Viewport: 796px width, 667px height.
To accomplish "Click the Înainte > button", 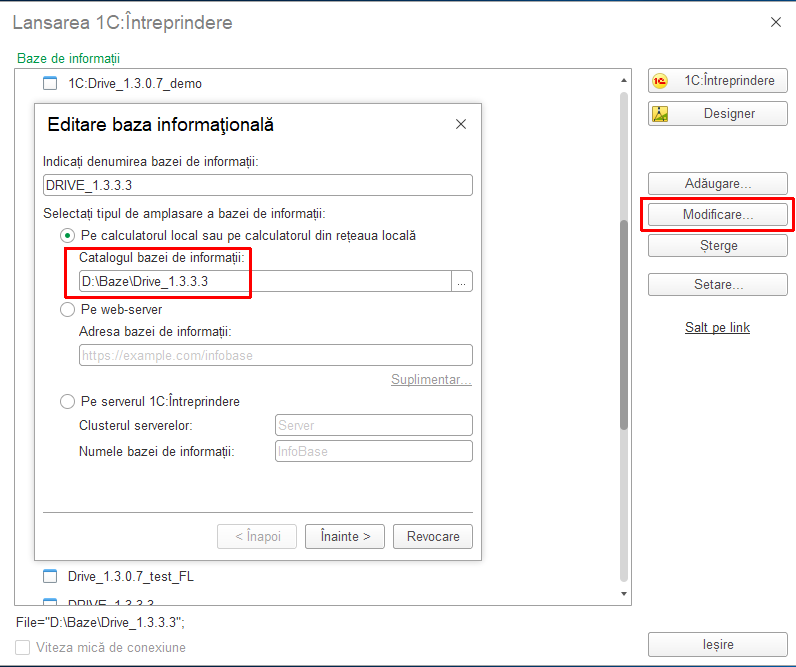I will click(x=345, y=537).
